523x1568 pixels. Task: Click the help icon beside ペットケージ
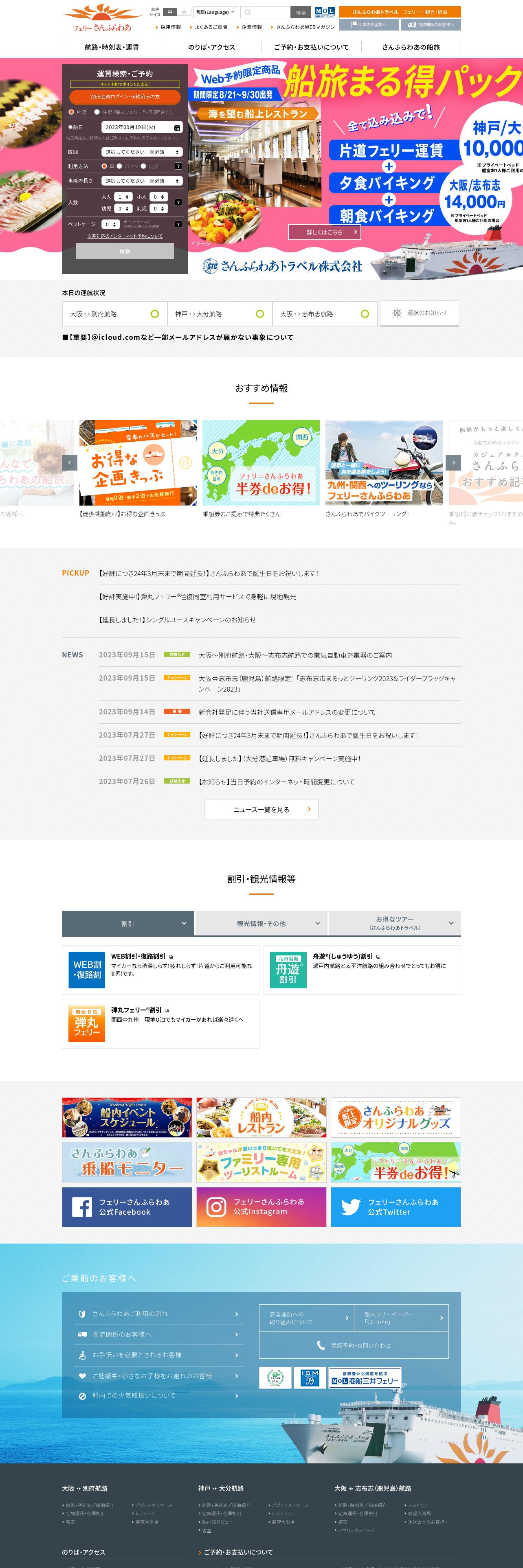click(x=178, y=224)
